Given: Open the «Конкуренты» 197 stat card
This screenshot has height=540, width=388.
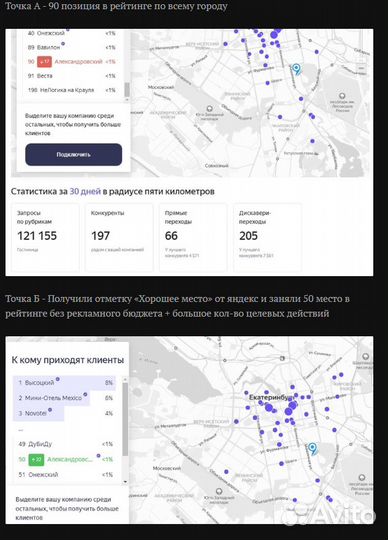Looking at the screenshot, I should 119,238.
